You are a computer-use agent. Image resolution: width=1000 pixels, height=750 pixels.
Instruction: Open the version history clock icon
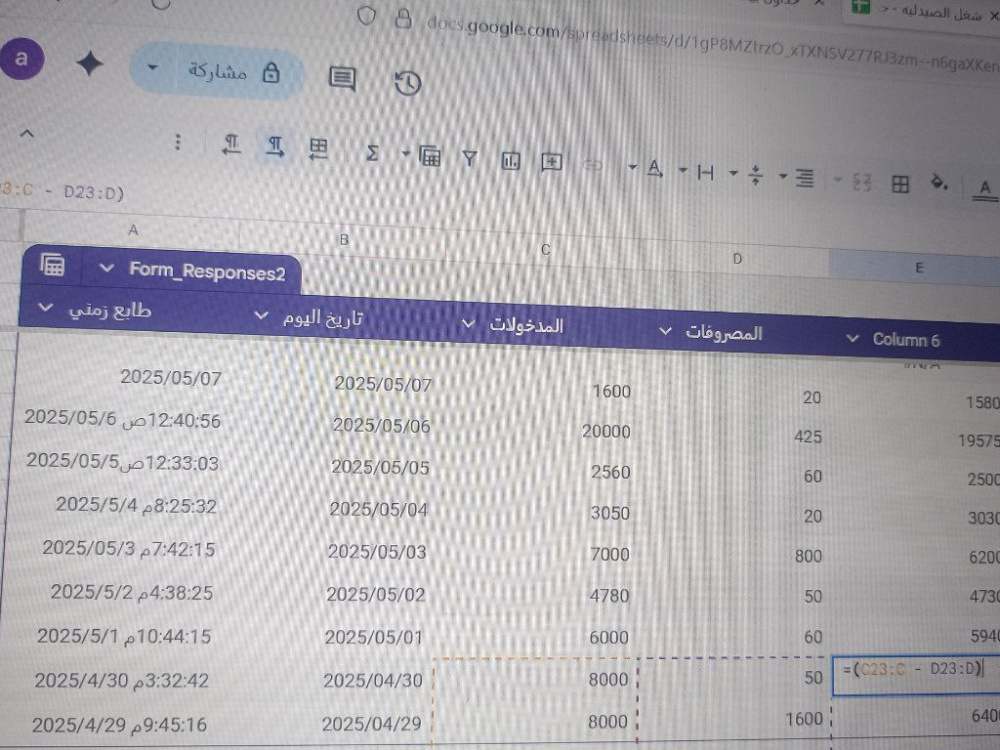(408, 84)
